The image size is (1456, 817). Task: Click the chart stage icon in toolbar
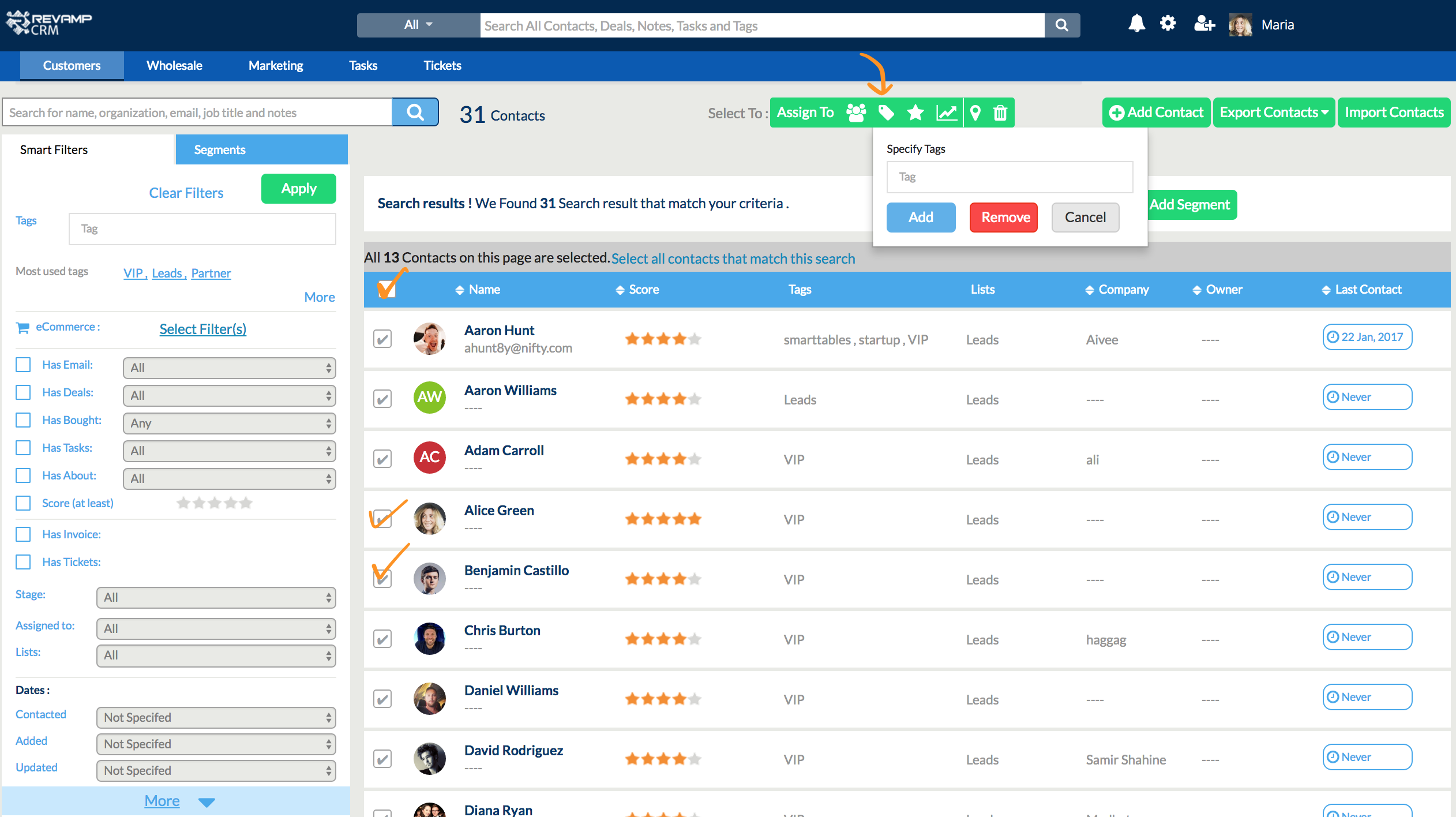946,113
